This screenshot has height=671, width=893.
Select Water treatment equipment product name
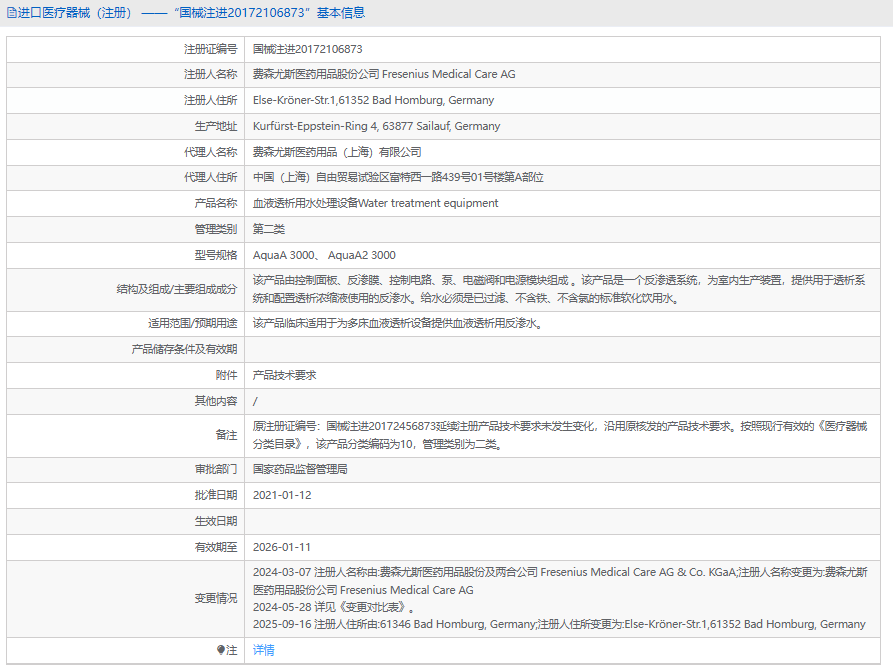click(x=375, y=203)
